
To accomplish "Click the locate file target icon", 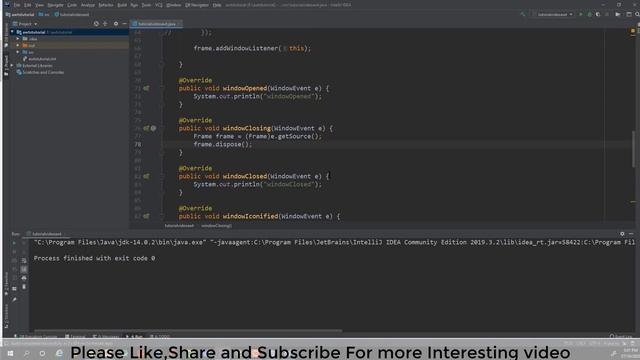I will pos(96,24).
